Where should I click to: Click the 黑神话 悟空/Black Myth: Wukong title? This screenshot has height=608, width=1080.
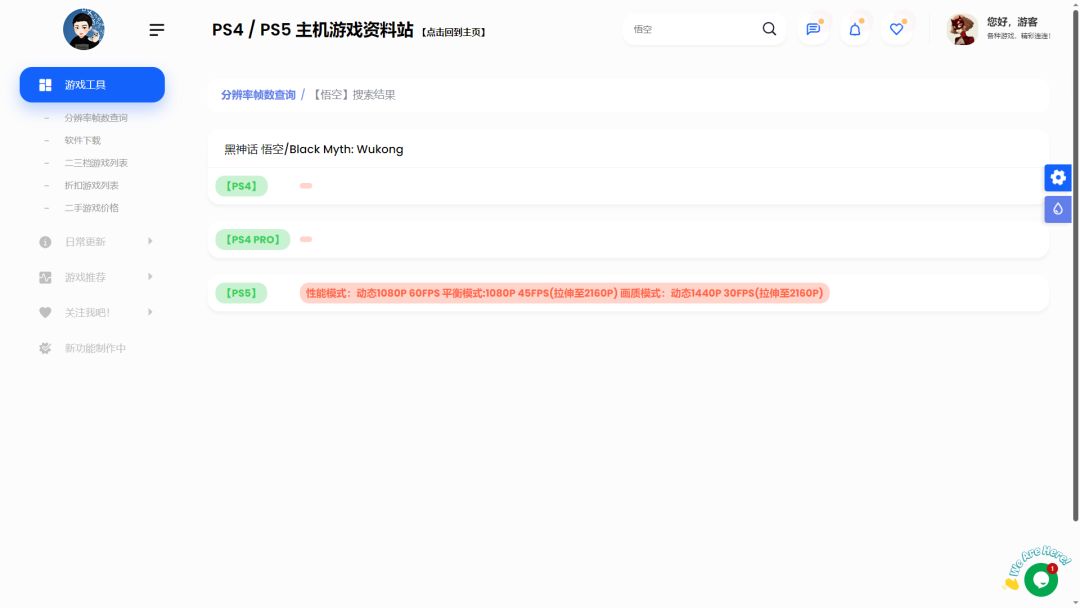(x=314, y=149)
